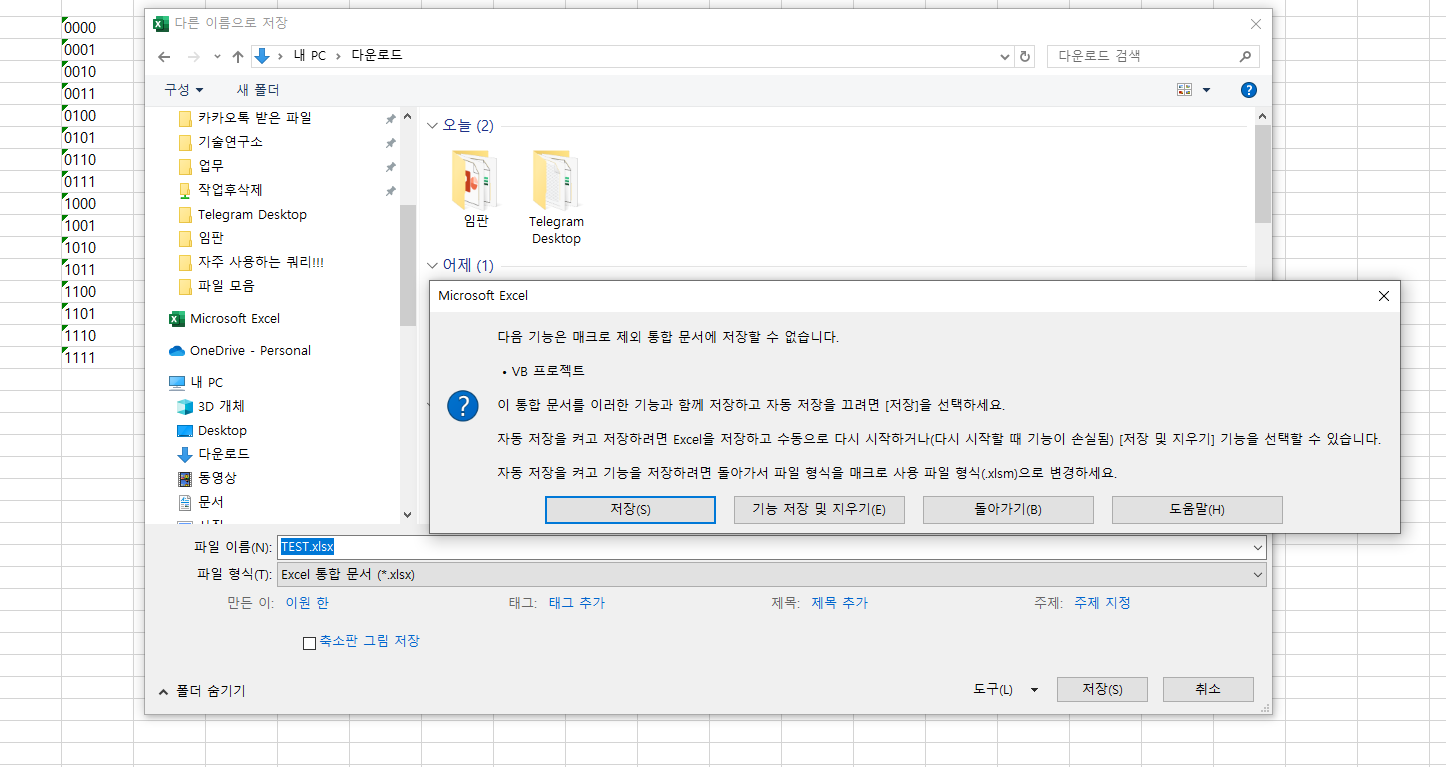Click the blue download arrow address icon
This screenshot has height=767, width=1446.
point(262,56)
